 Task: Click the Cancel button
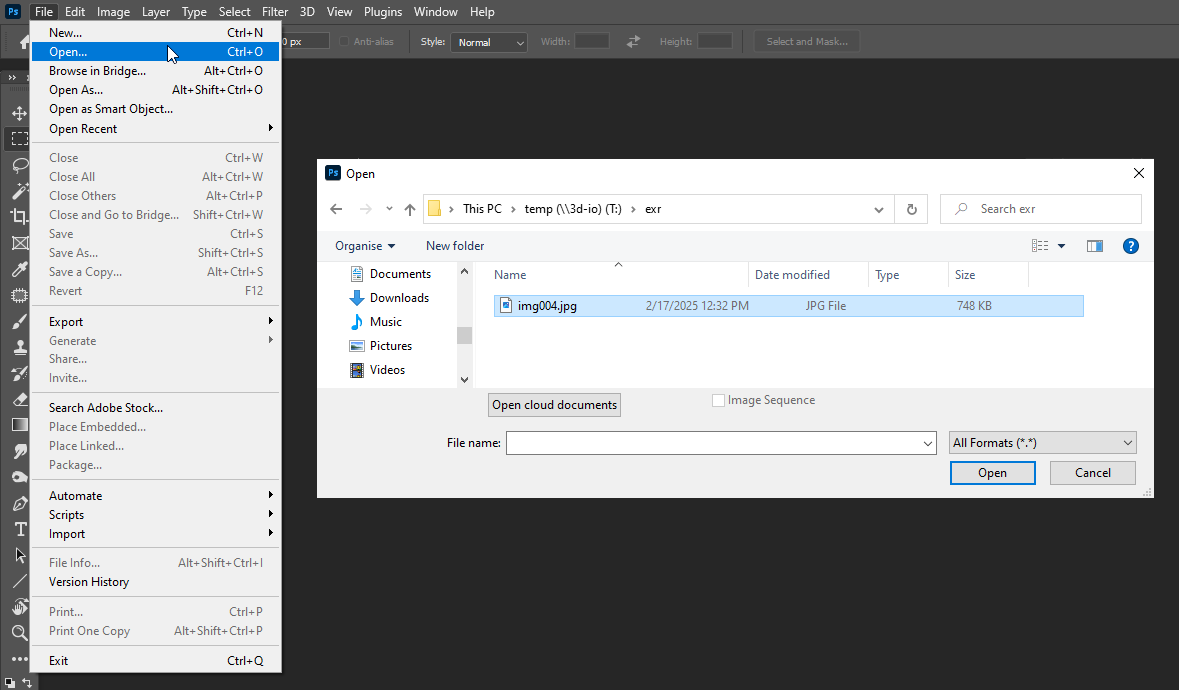(1093, 473)
